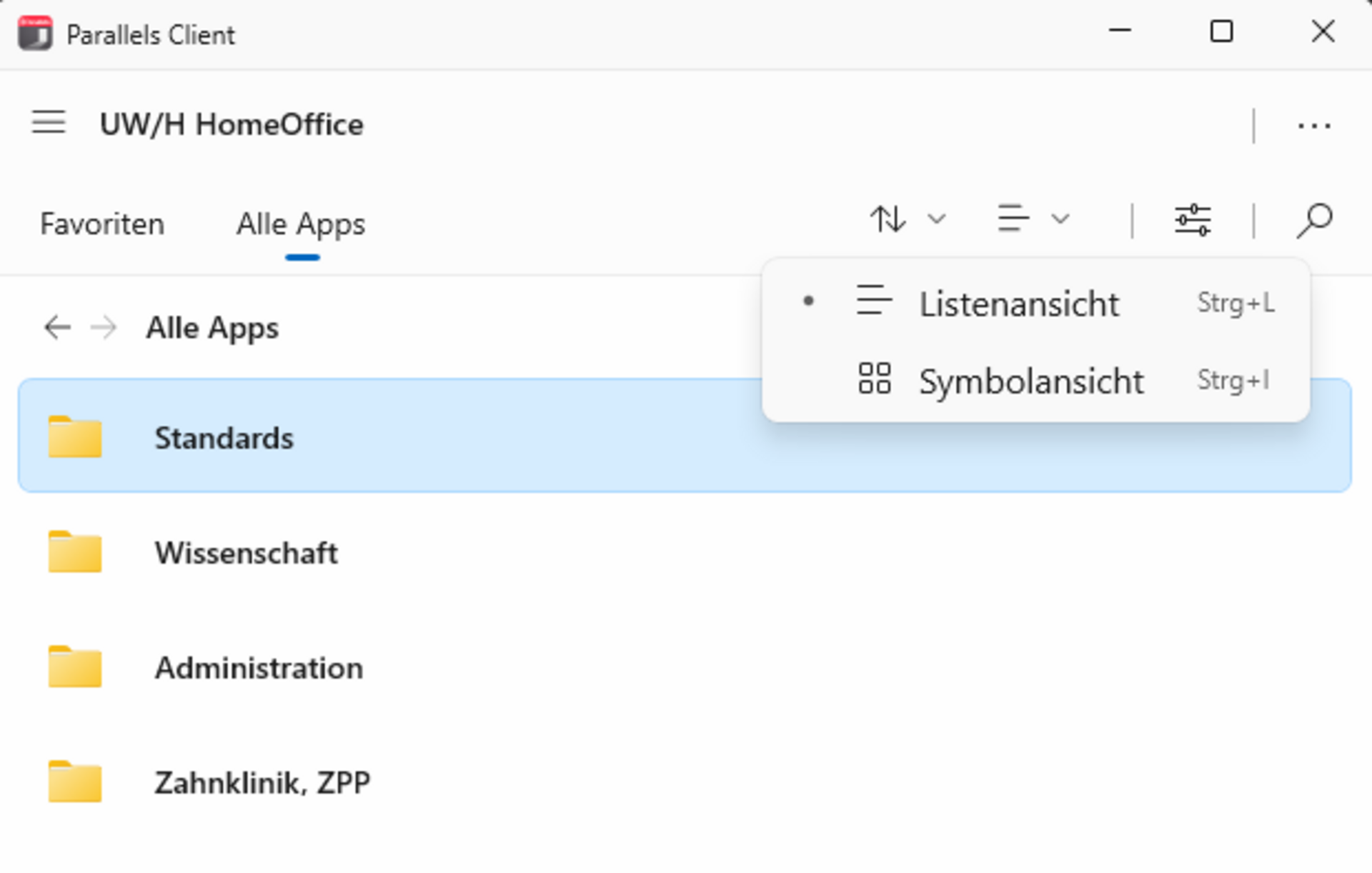Choose Listenansicht from the view menu
Screen dimensions: 1372x873
pos(1036,303)
